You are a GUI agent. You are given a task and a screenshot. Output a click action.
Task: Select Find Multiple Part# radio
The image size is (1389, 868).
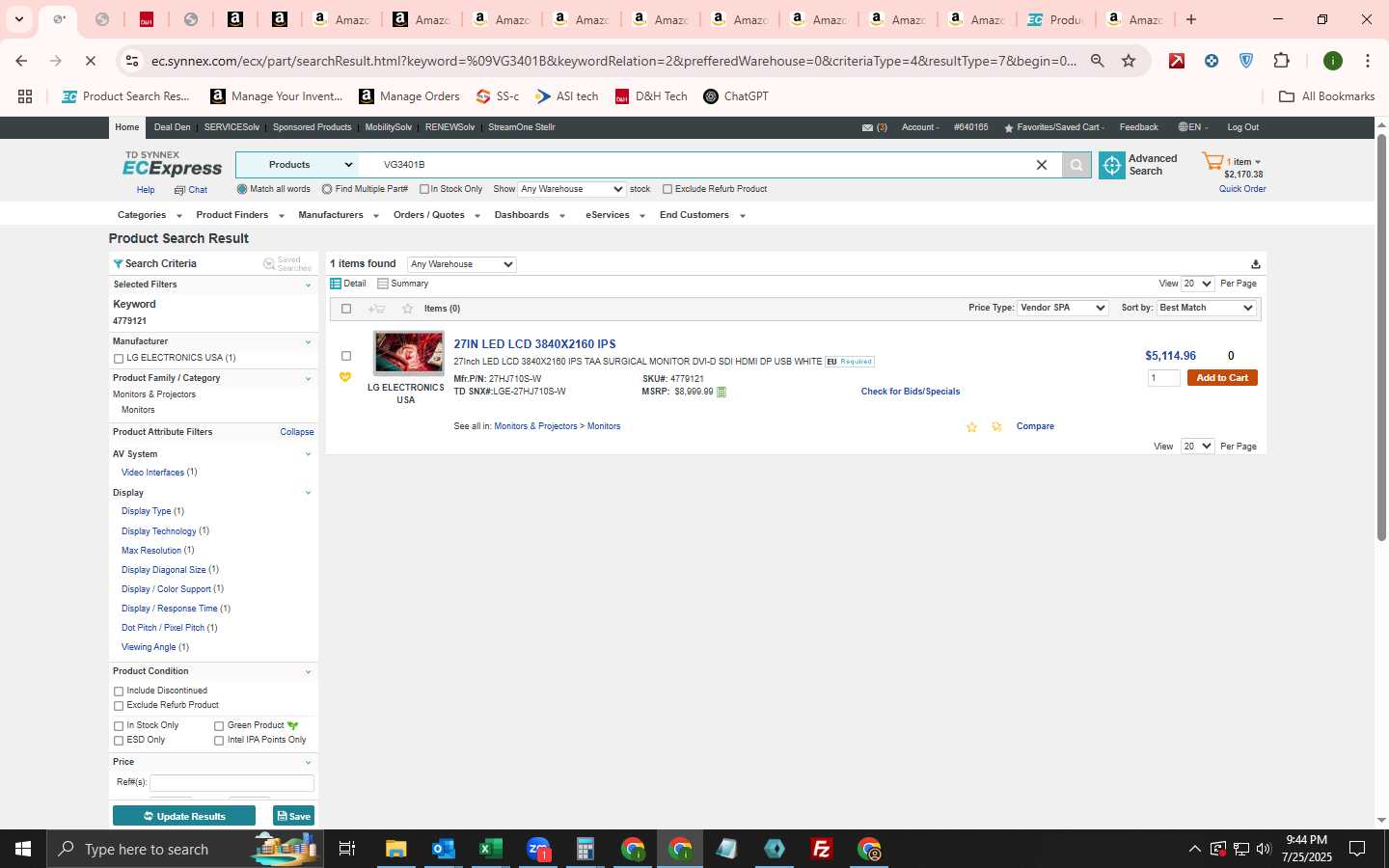327,189
